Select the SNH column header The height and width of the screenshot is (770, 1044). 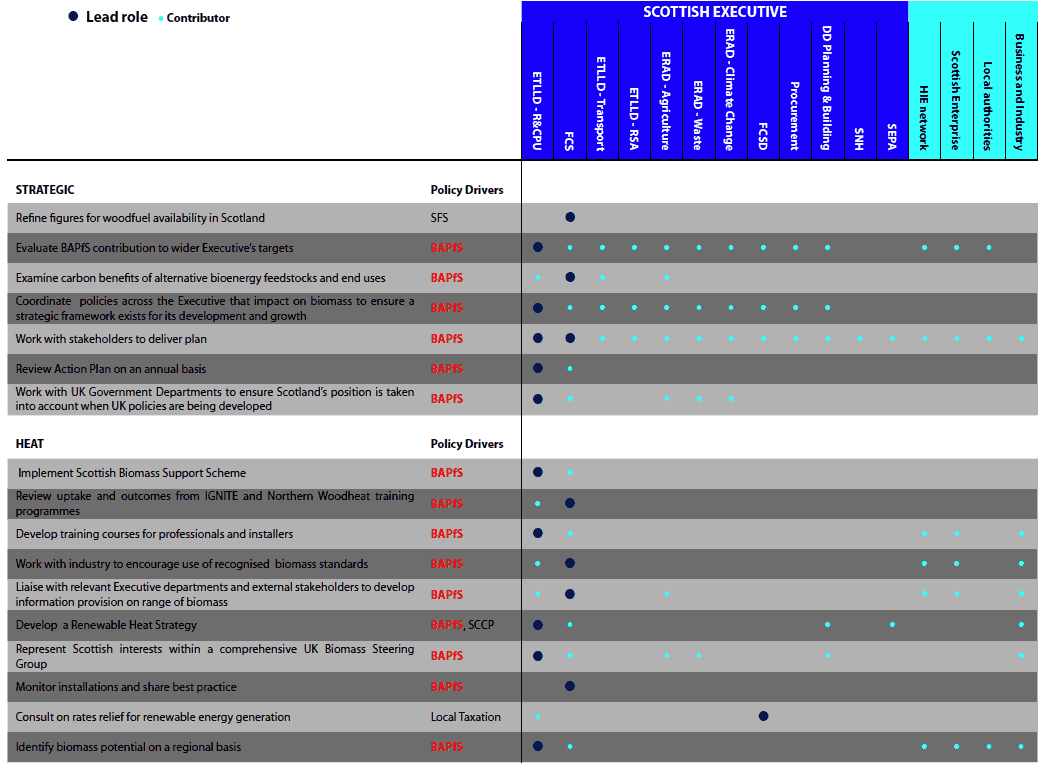(860, 139)
